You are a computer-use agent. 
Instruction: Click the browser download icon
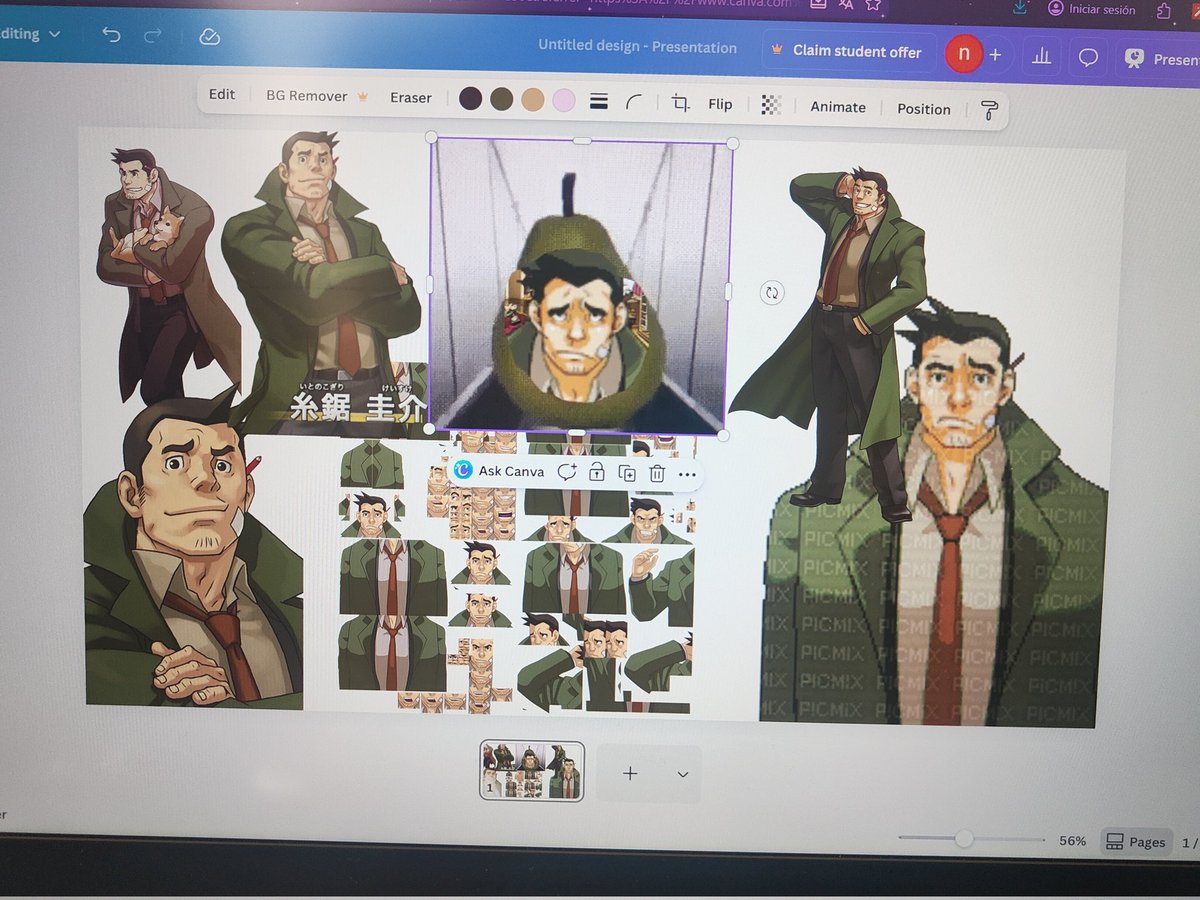pos(1019,6)
